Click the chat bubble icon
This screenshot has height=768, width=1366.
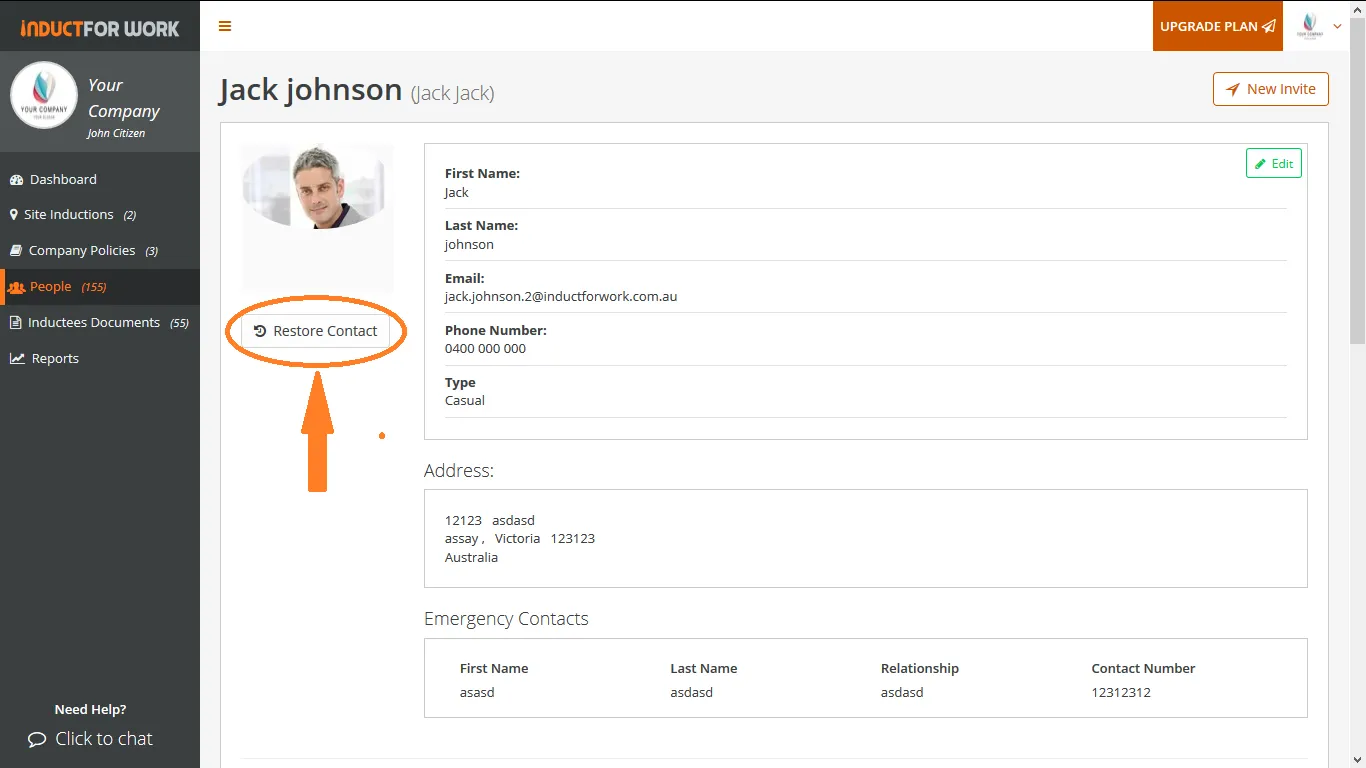(37, 740)
